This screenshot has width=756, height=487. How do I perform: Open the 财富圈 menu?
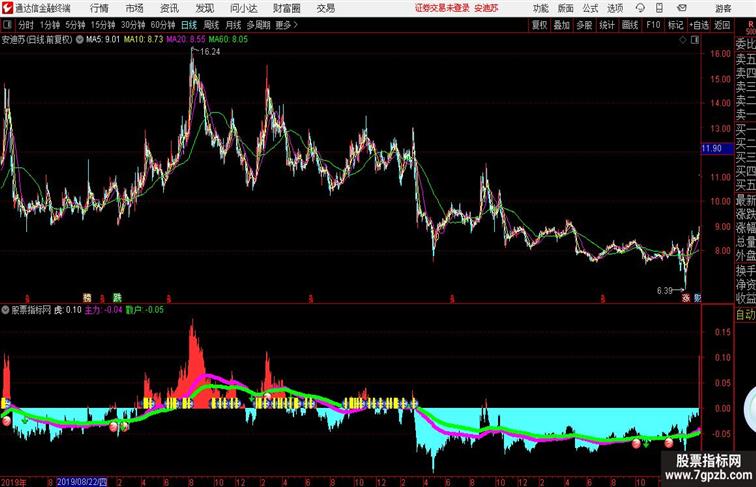tap(286, 8)
